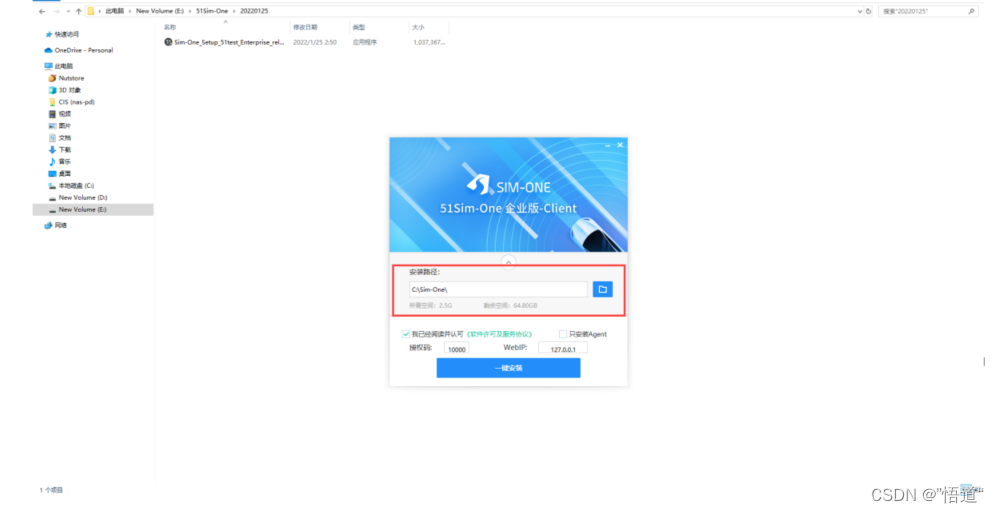Image resolution: width=999 pixels, height=513 pixels.
Task: Click the OneDrive cloud icon
Action: tap(48, 50)
